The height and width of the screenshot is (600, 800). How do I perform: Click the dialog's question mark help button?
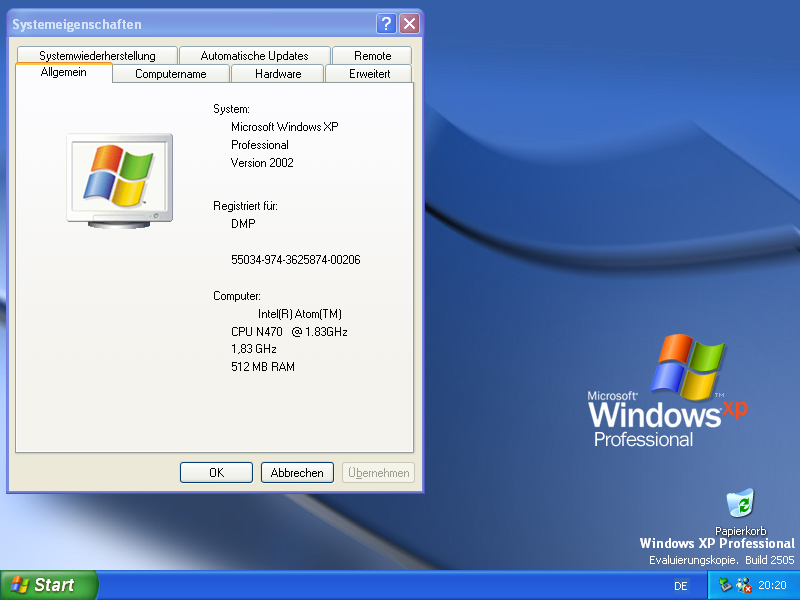tap(386, 23)
